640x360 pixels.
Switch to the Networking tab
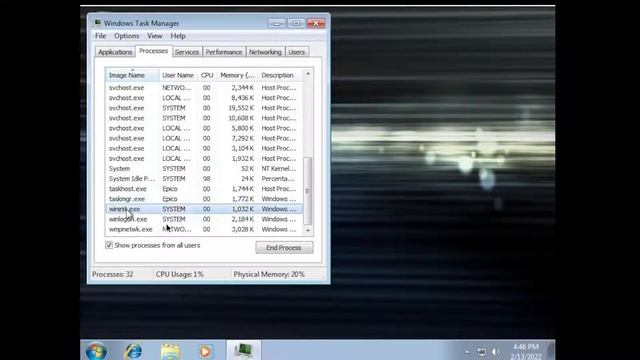[x=265, y=52]
